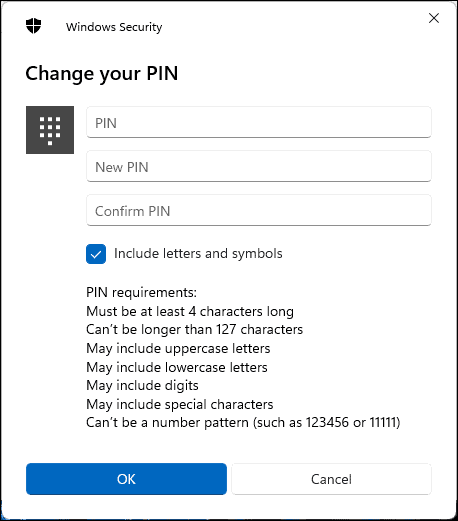This screenshot has height=521, width=458.
Task: Click the PIN keypad icon
Action: point(50,130)
